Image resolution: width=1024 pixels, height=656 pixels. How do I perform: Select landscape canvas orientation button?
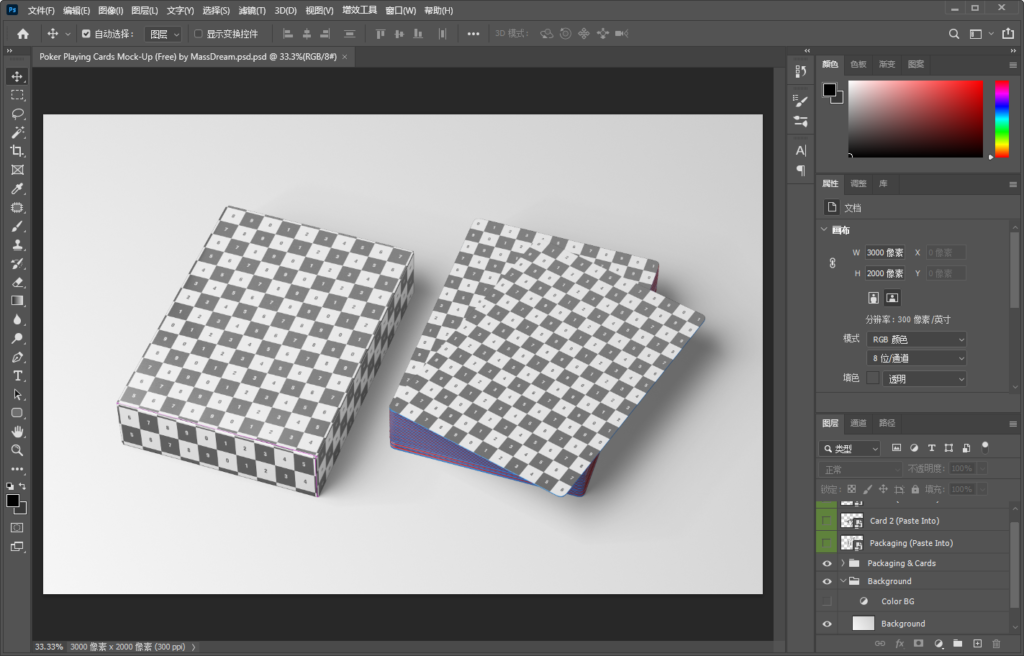pos(892,298)
